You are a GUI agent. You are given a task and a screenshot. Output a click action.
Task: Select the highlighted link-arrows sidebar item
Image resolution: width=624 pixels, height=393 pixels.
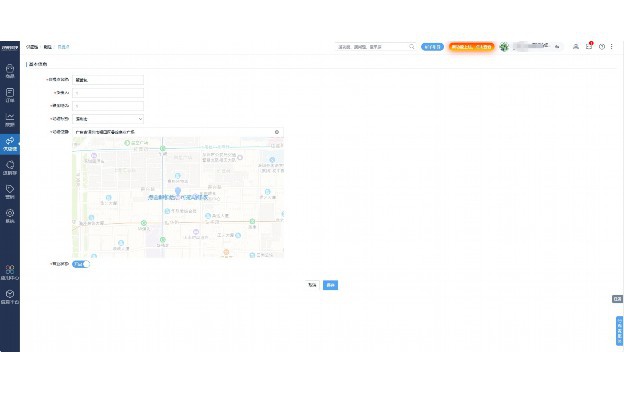tap(10, 144)
